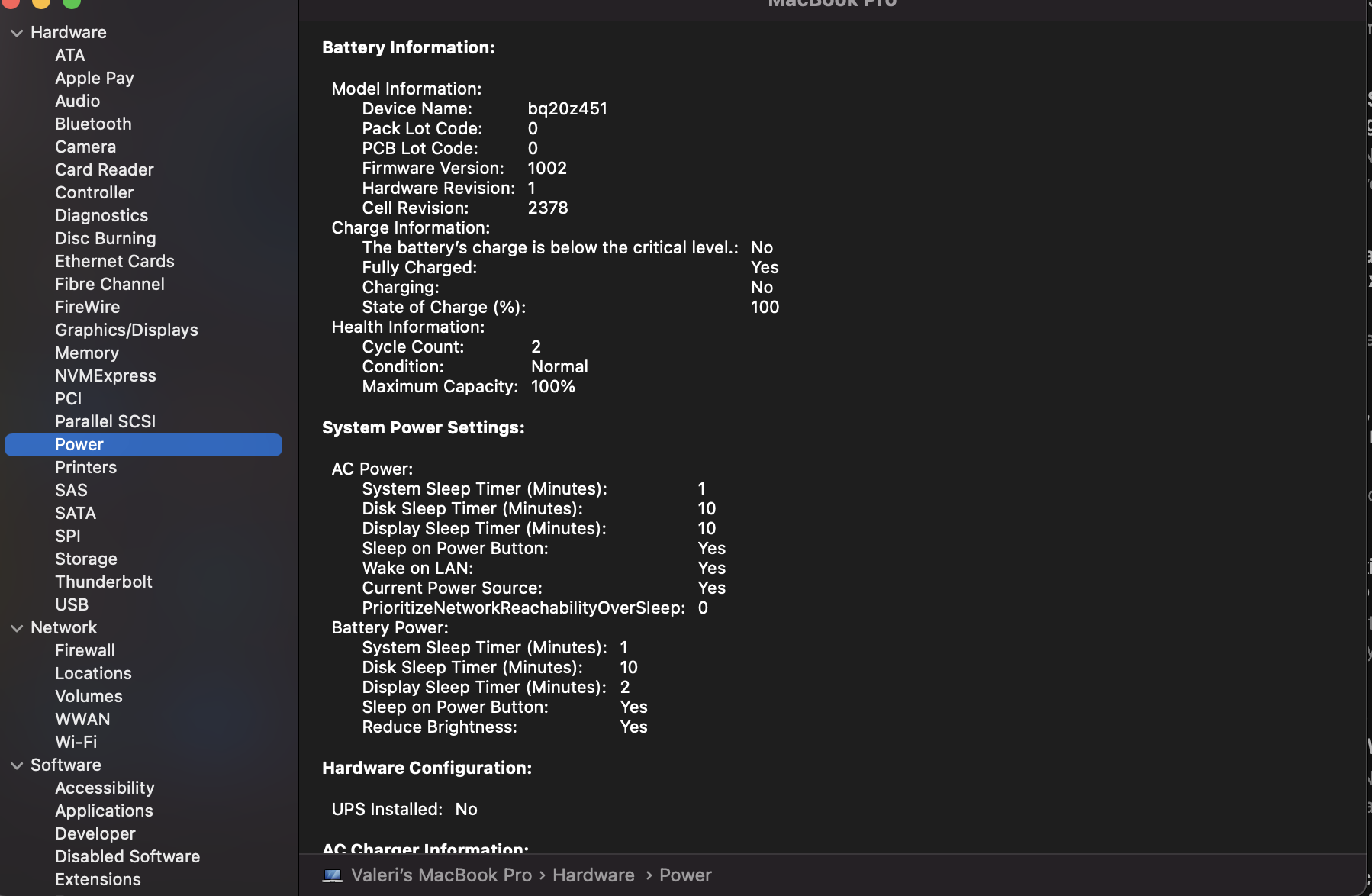Viewport: 1372px width, 896px height.
Task: Click the State of Charge value 100
Action: [765, 307]
